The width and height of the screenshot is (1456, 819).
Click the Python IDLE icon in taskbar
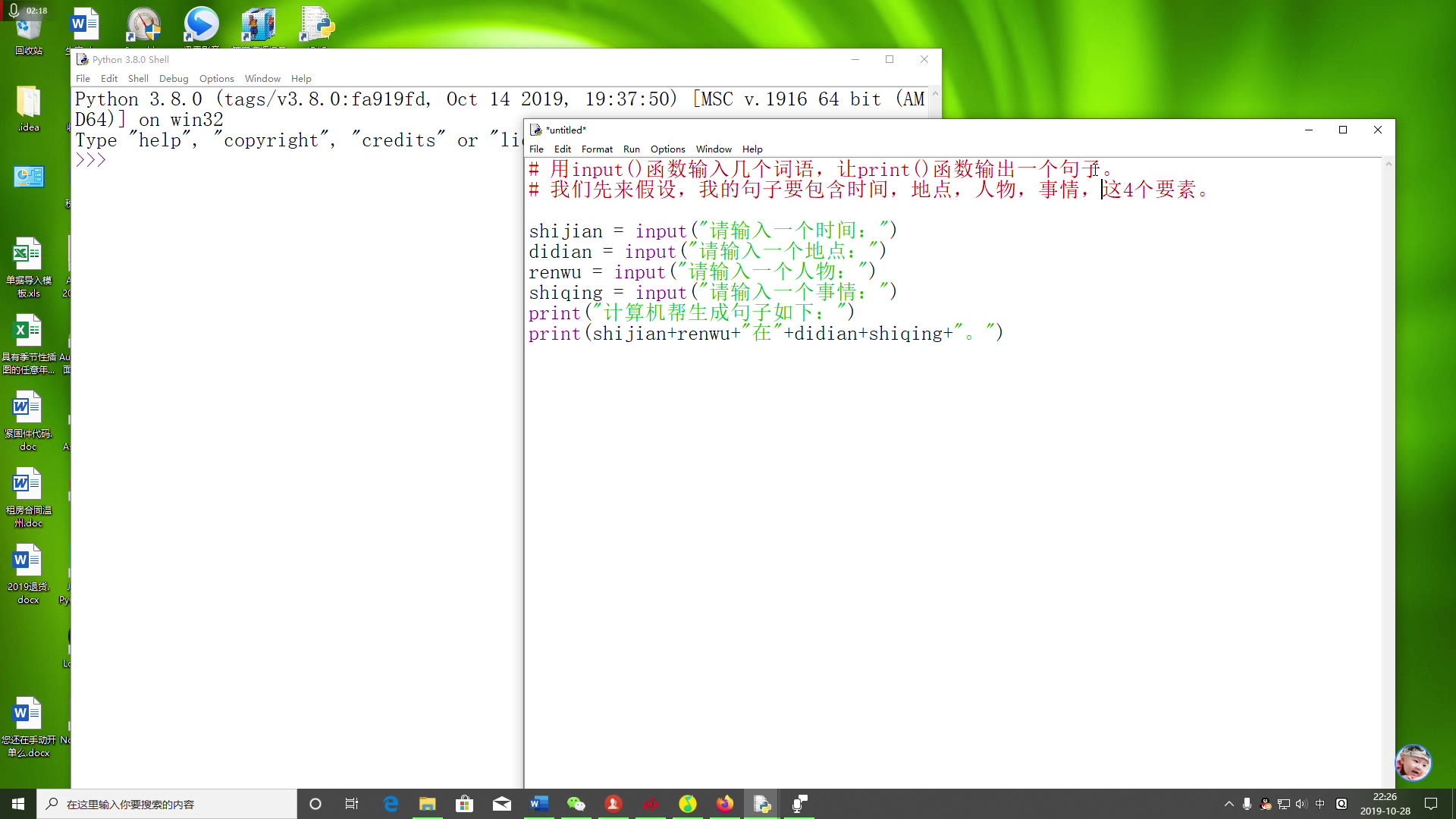[761, 804]
